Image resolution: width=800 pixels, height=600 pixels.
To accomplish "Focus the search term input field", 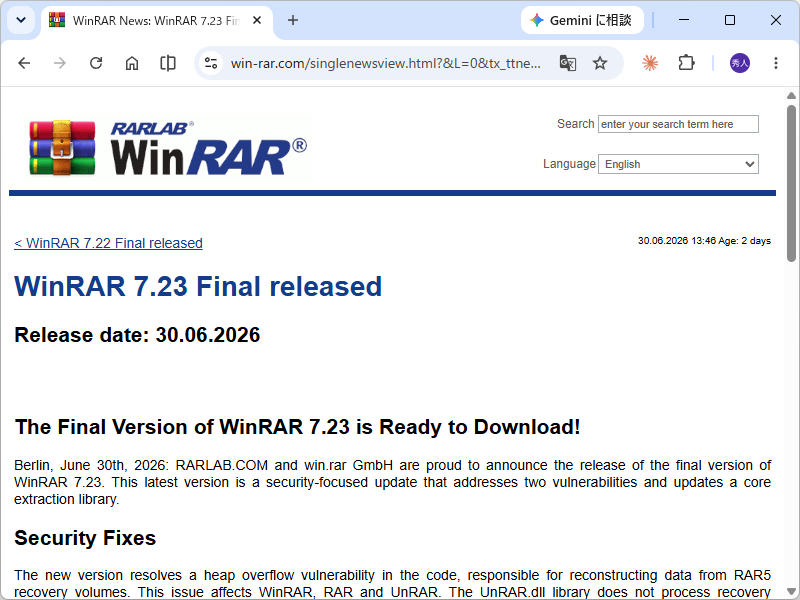I will [678, 124].
